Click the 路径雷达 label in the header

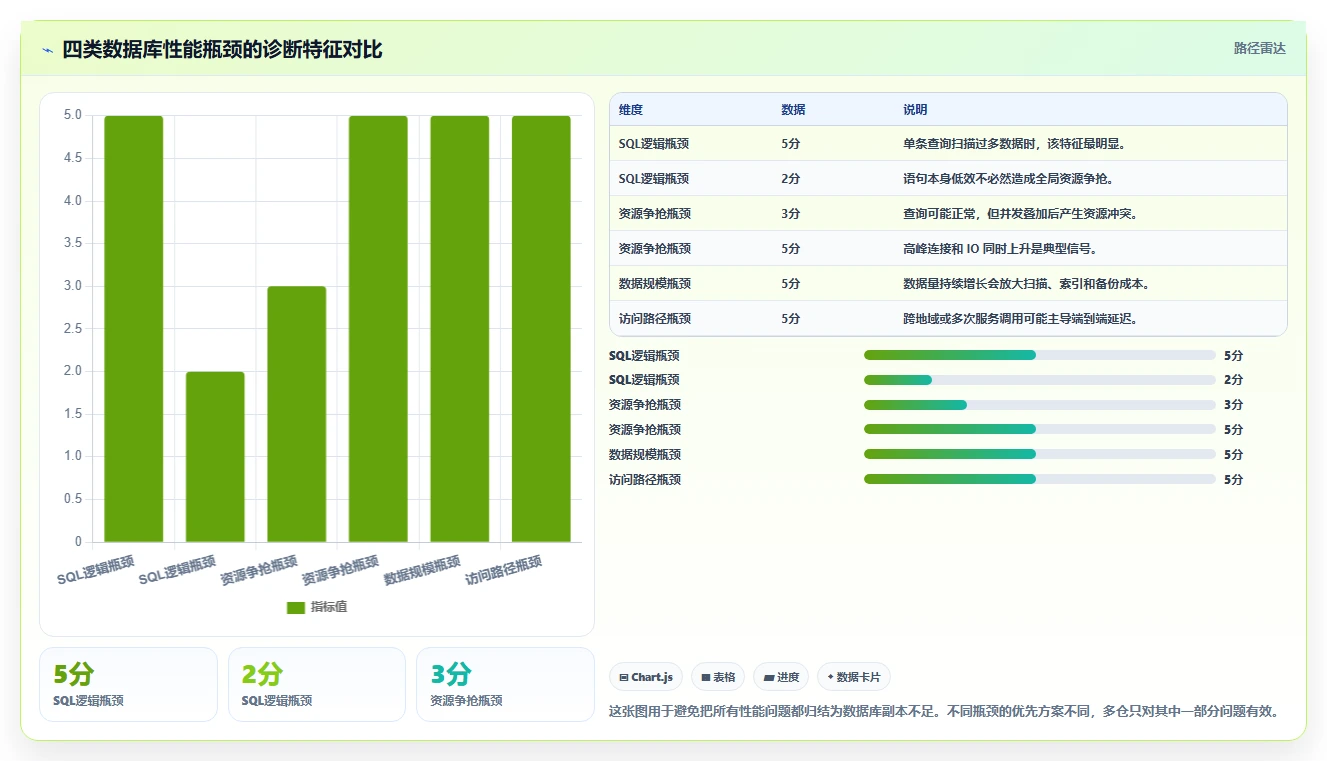pos(1259,48)
